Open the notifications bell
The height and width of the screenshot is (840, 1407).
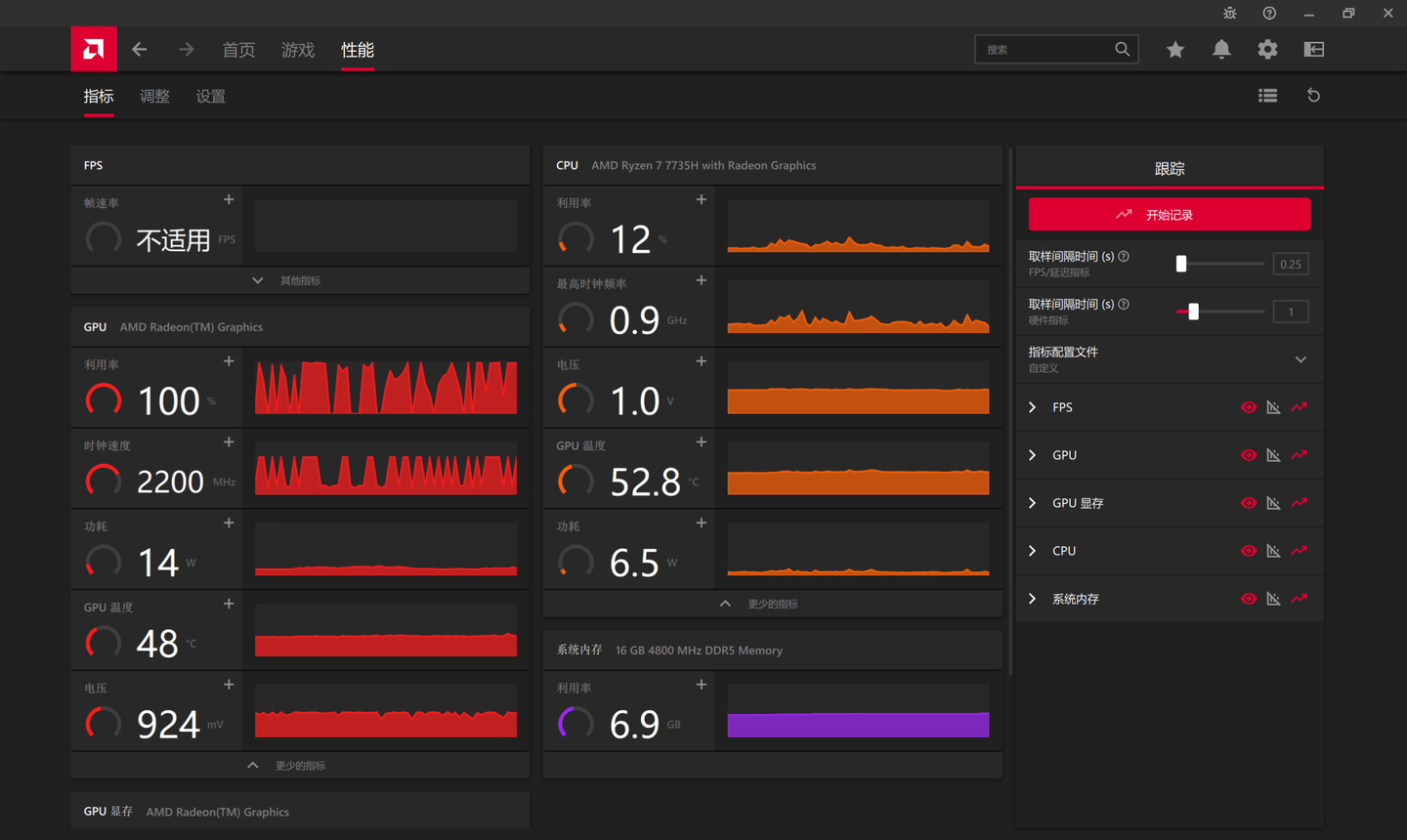click(1221, 49)
